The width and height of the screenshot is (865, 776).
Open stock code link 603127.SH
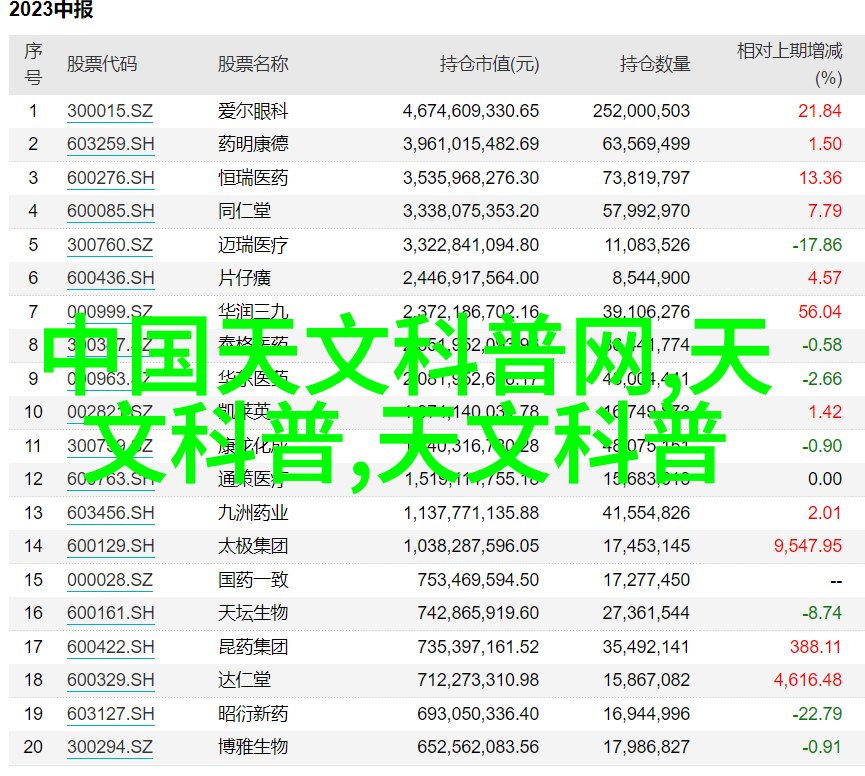110,714
